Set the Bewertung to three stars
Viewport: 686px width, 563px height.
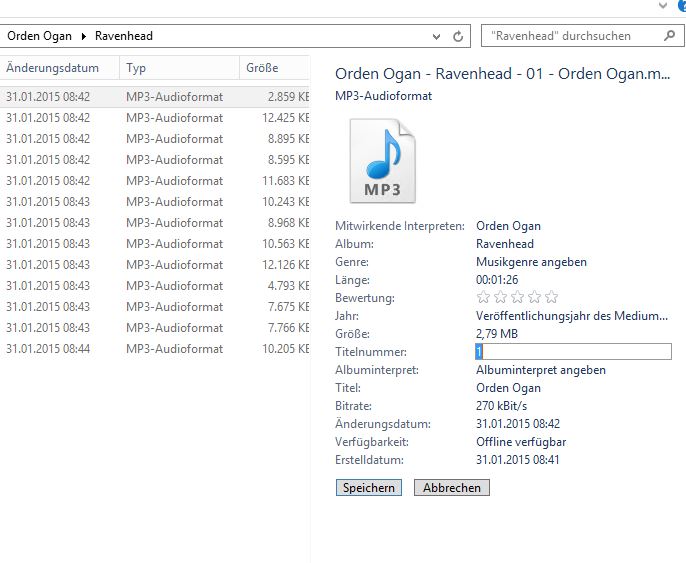518,297
